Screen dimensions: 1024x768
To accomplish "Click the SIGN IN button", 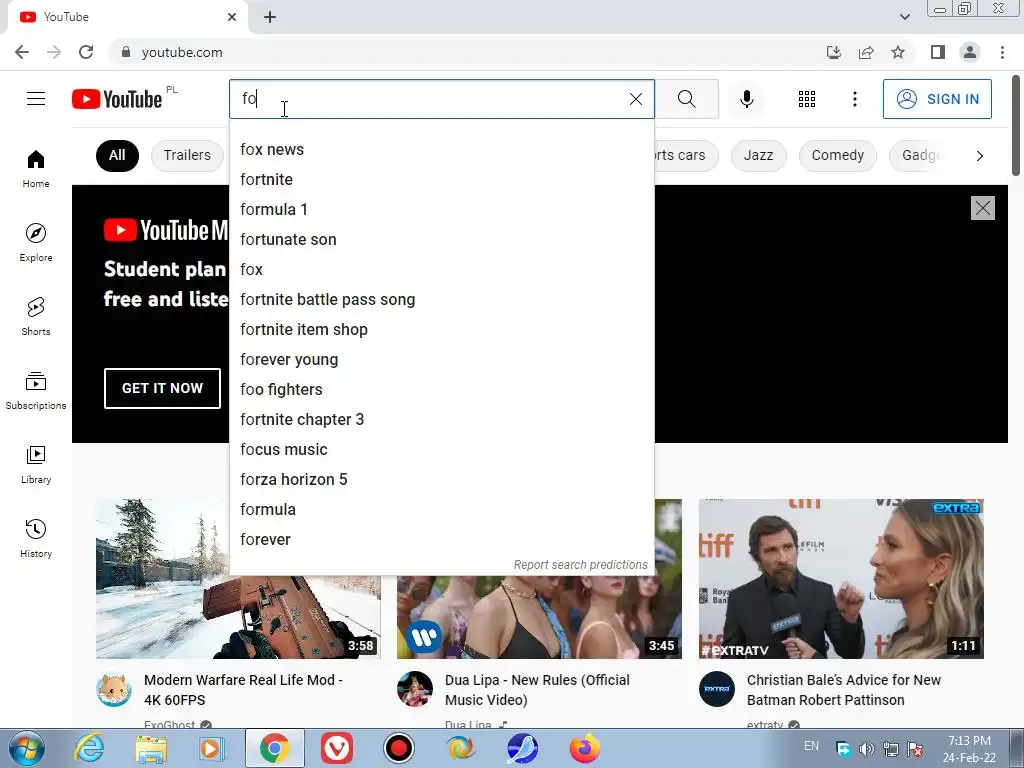I will (x=937, y=99).
